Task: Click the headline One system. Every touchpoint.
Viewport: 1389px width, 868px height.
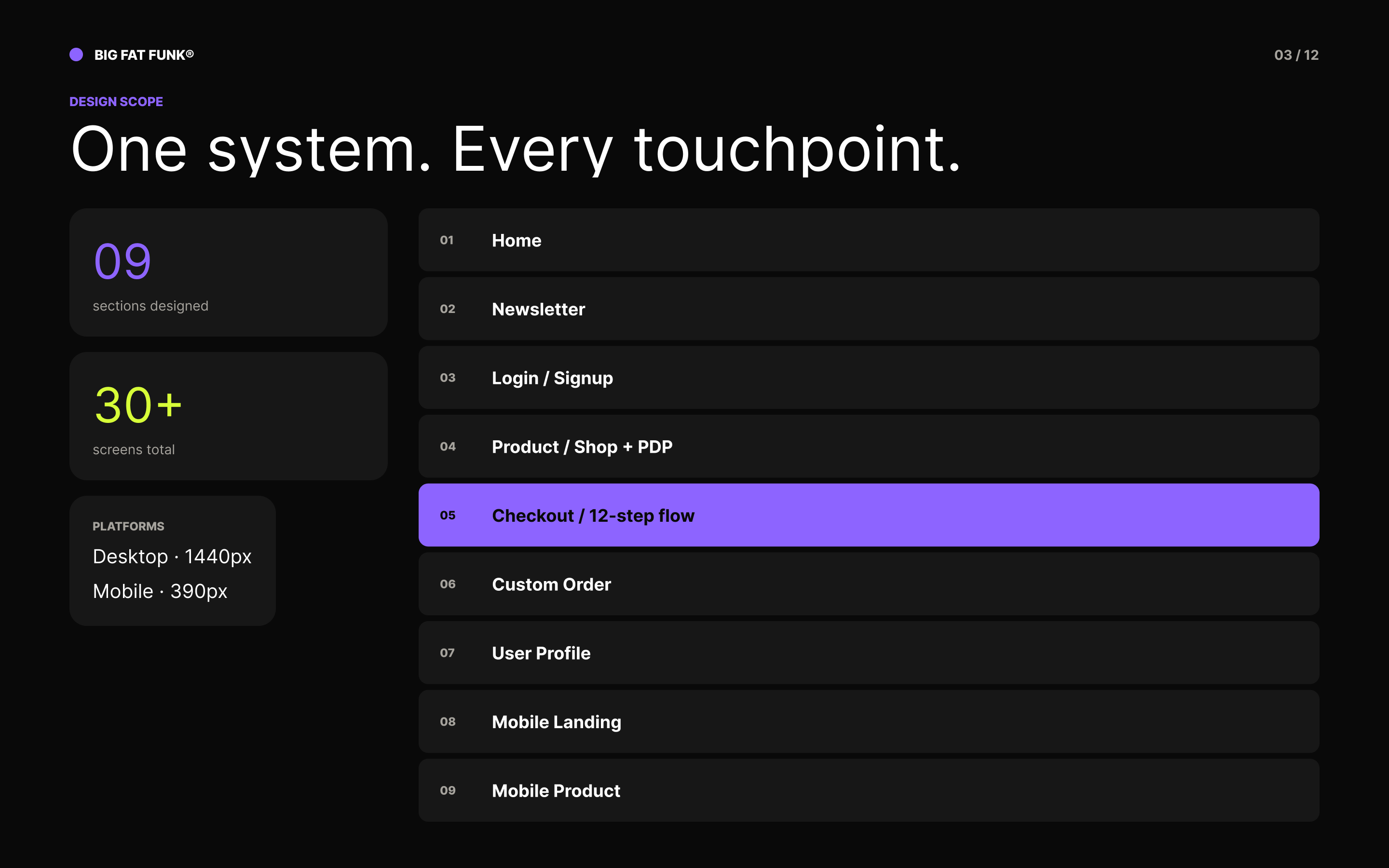Action: [x=516, y=149]
